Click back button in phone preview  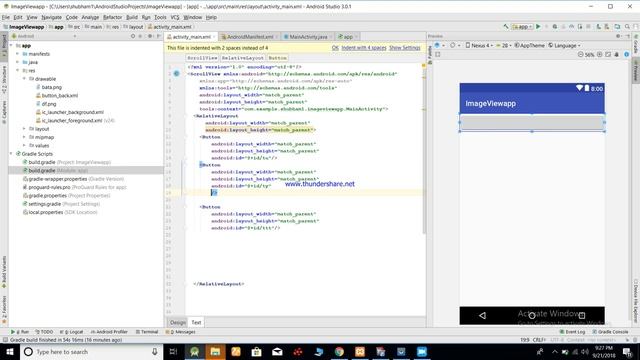click(482, 316)
